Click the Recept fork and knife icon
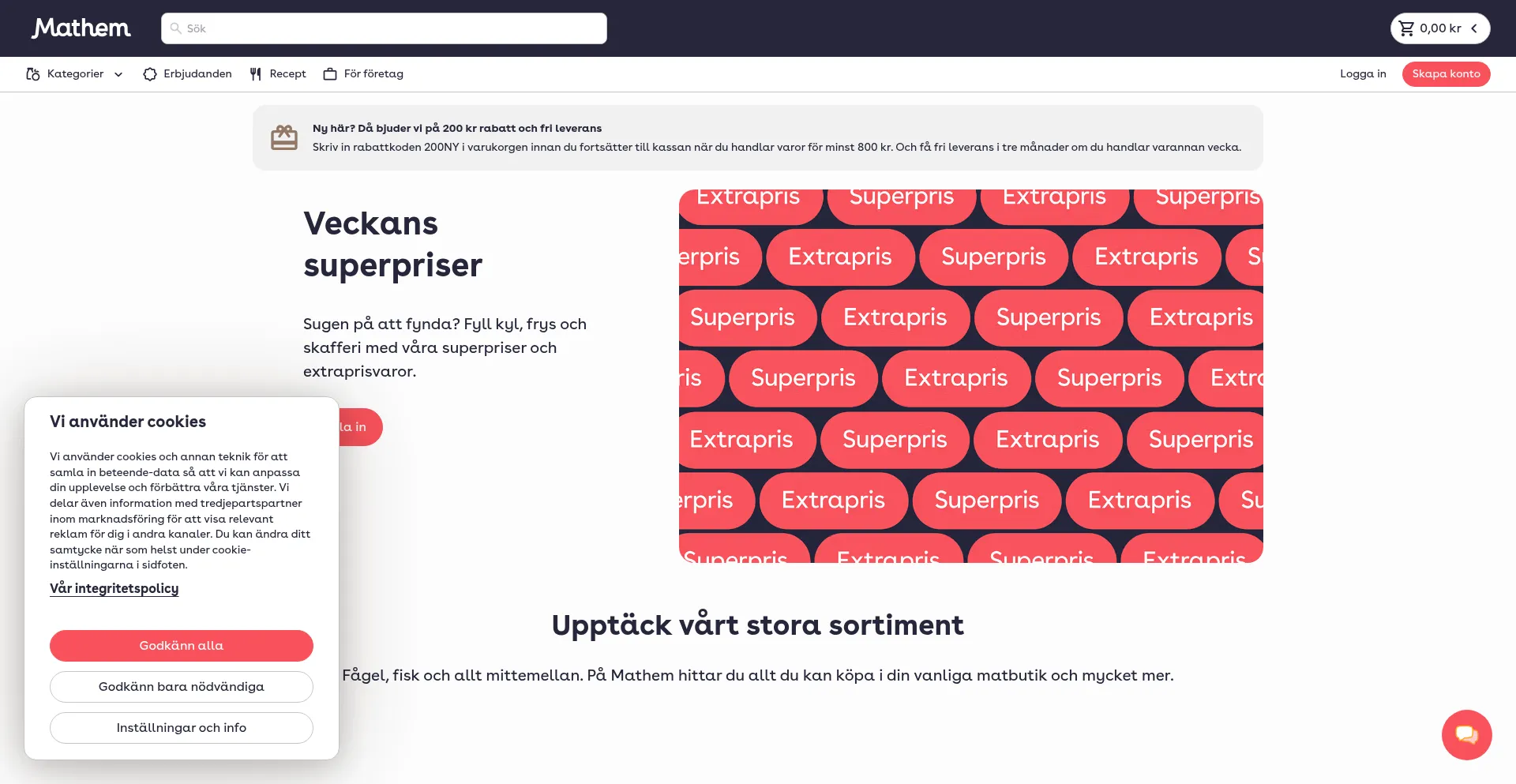Screen dimensions: 1516x784 [256, 74]
